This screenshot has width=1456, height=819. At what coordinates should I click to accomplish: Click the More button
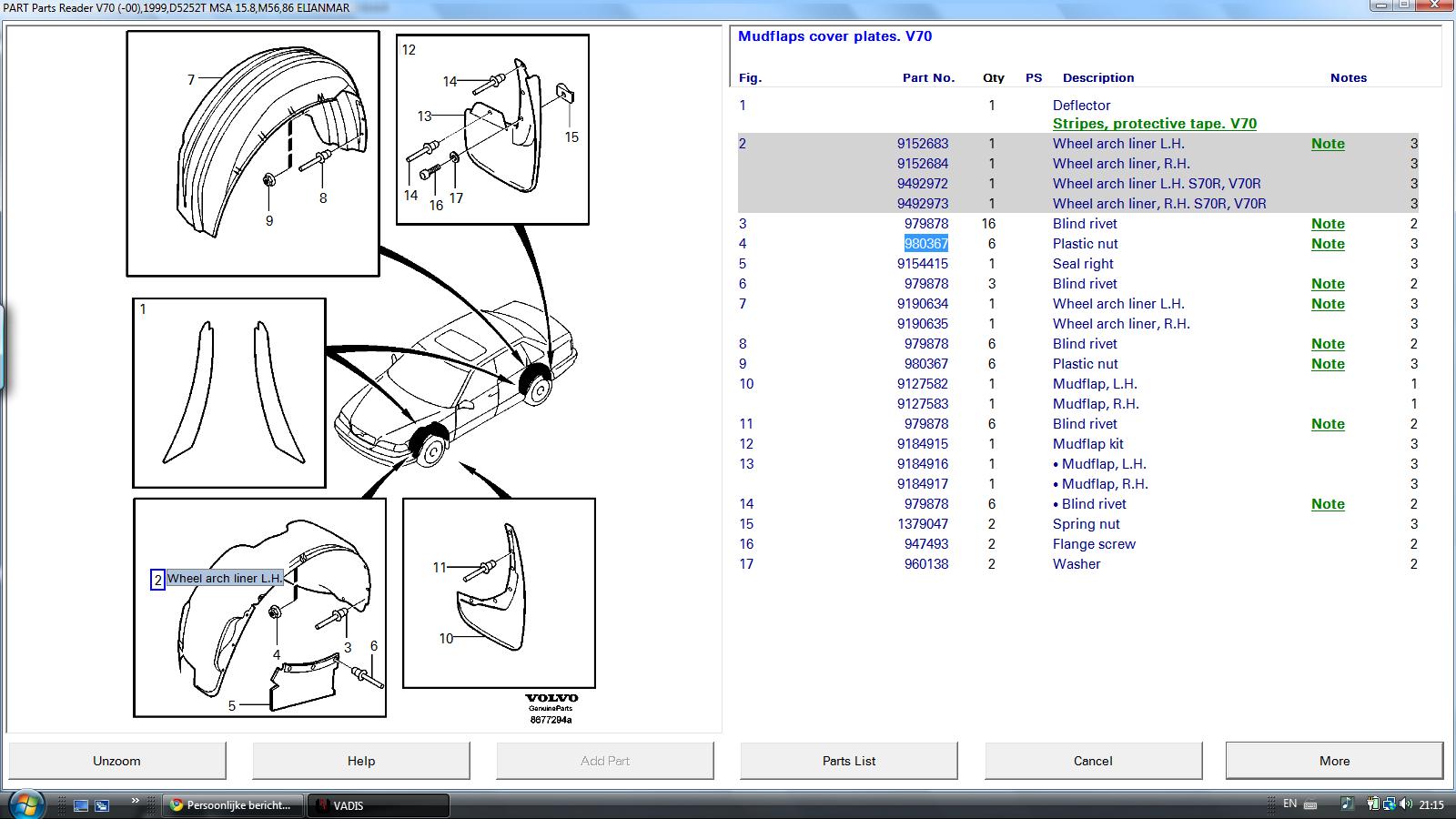pyautogui.click(x=1334, y=761)
